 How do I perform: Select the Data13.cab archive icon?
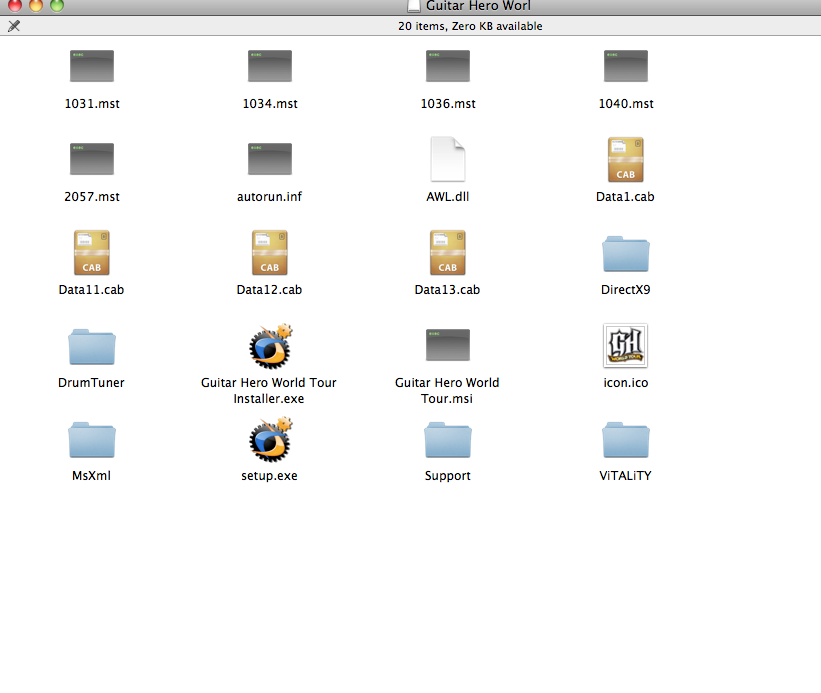point(448,252)
